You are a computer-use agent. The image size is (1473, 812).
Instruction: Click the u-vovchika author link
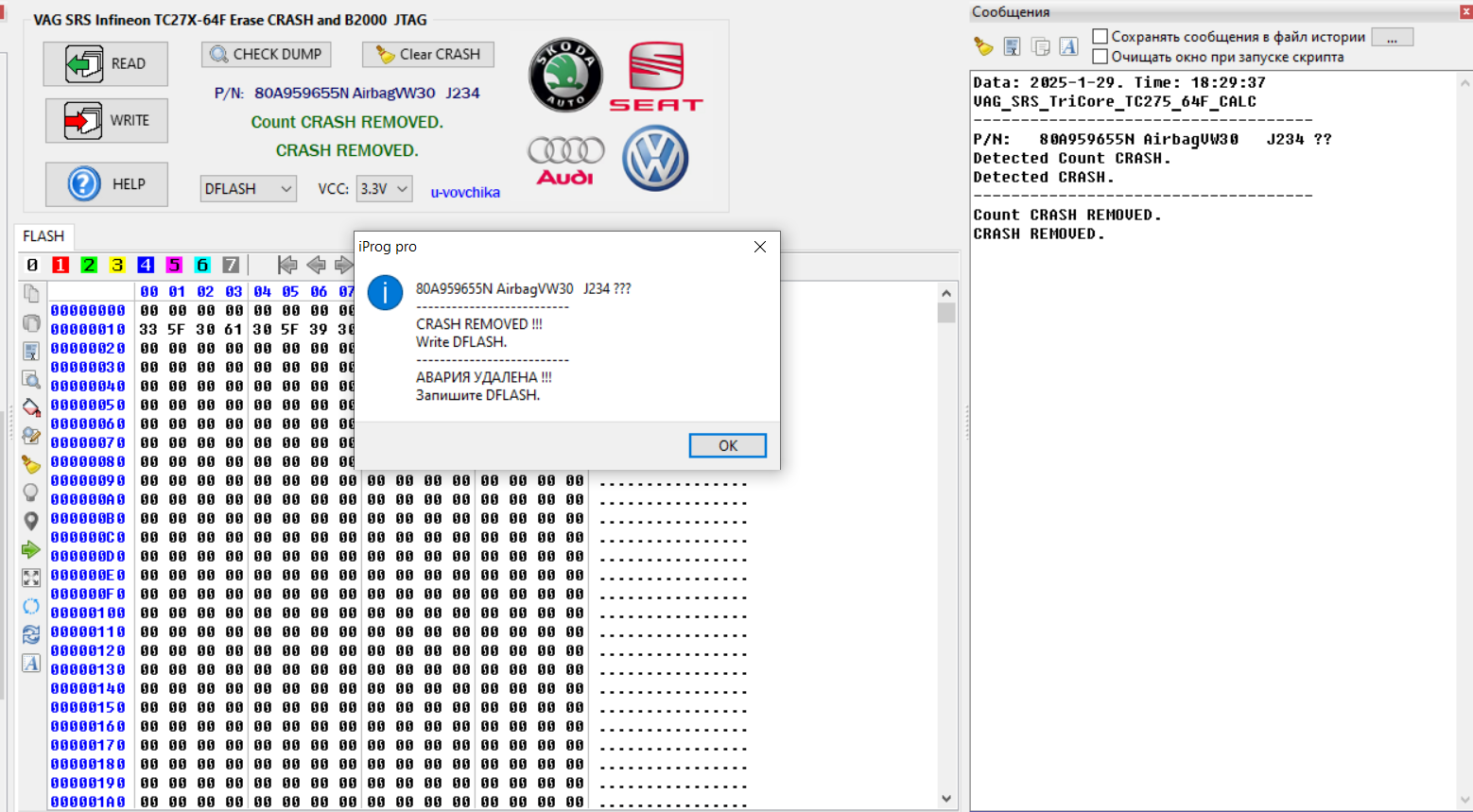465,192
